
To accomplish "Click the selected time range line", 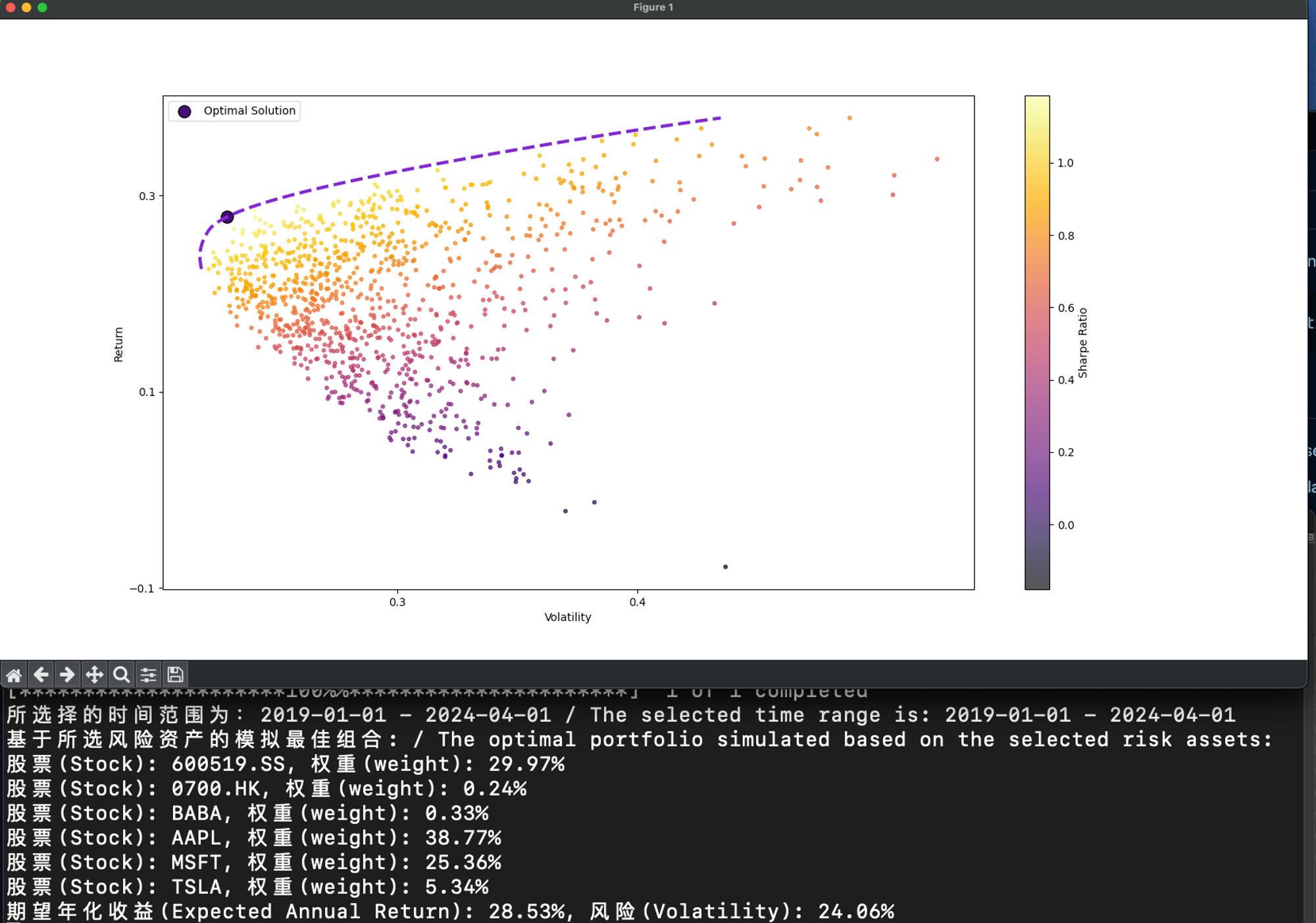I will pyautogui.click(x=621, y=715).
